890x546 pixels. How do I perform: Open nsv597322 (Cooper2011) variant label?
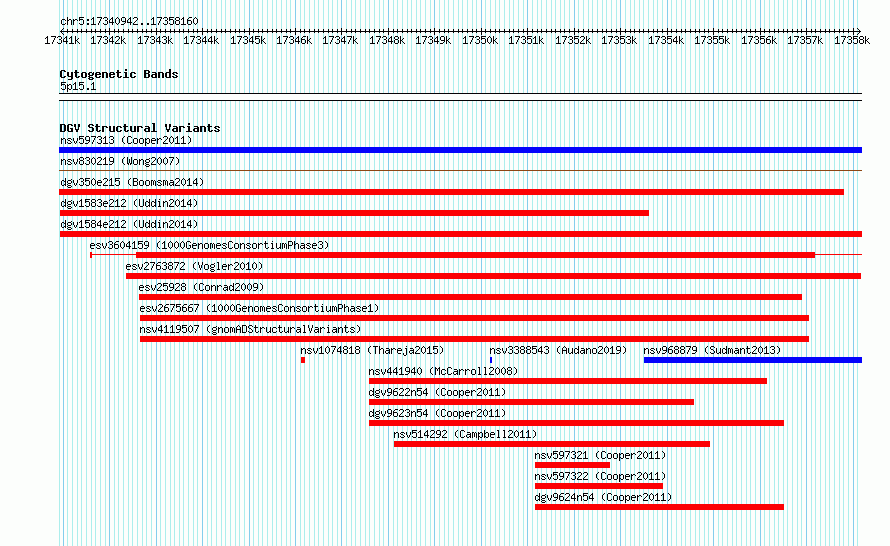click(600, 476)
